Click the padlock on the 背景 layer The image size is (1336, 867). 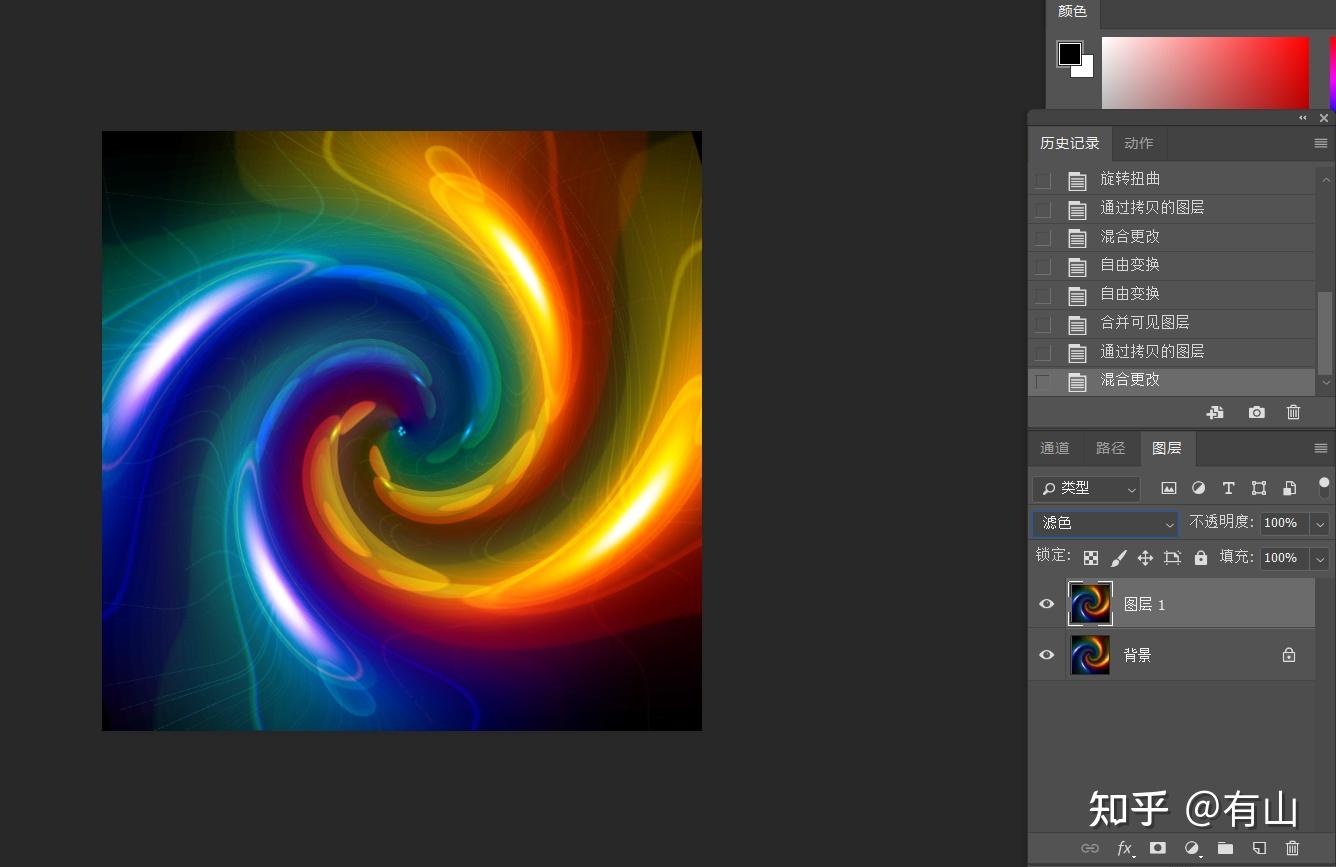pyautogui.click(x=1289, y=655)
